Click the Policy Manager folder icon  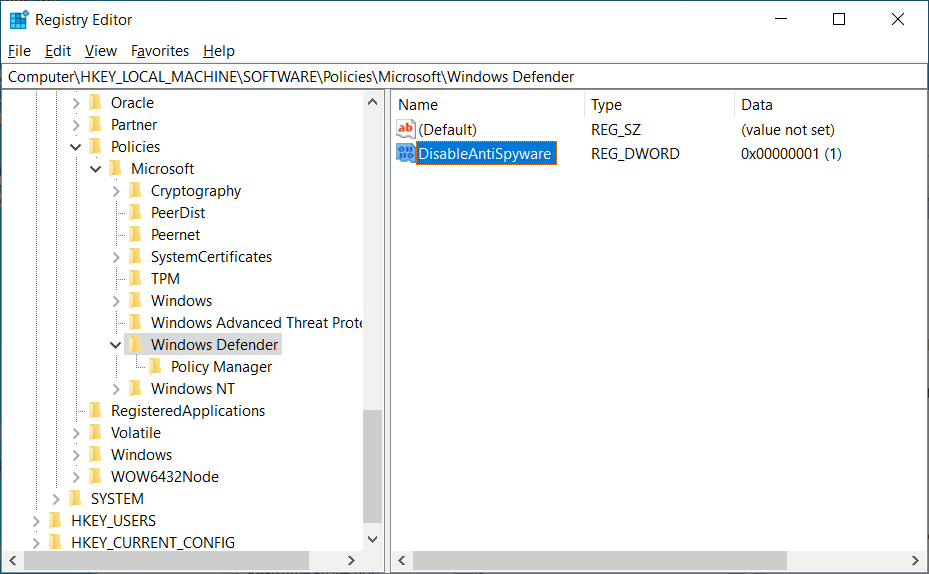click(x=156, y=367)
